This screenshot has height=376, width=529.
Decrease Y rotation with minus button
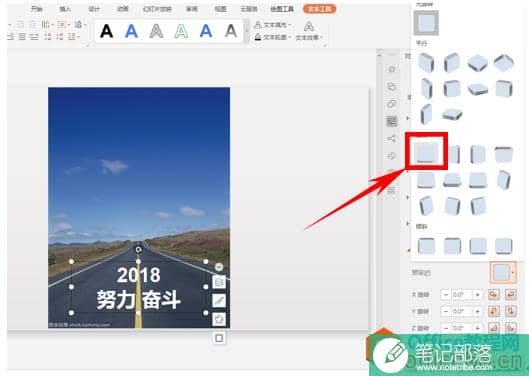click(446, 311)
